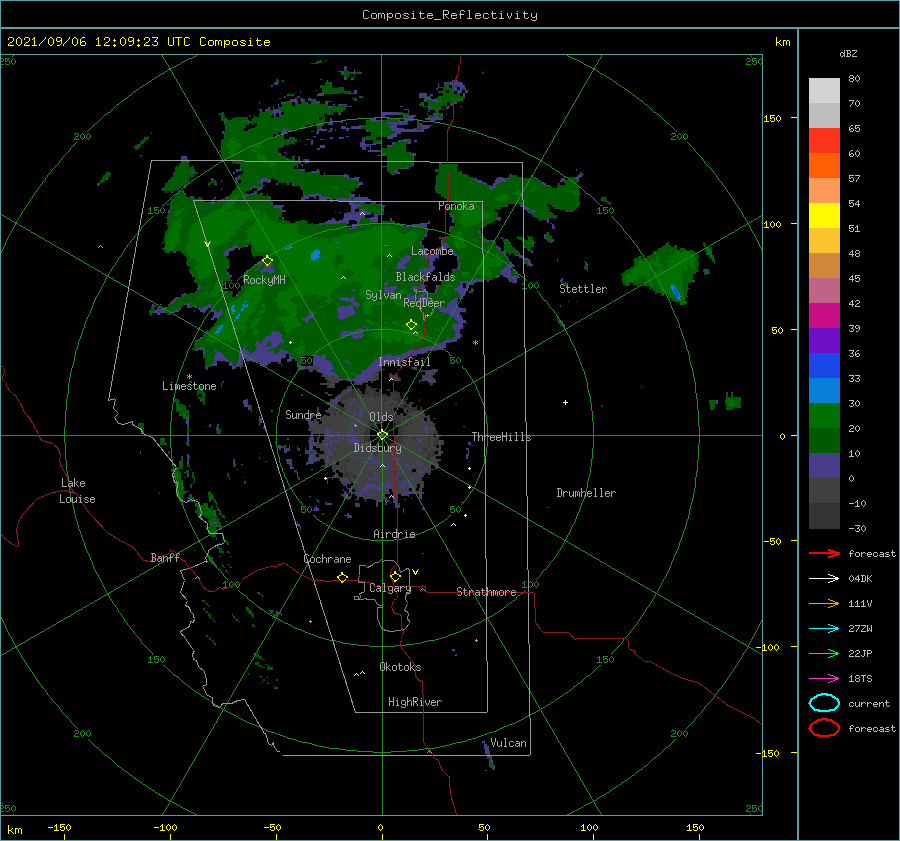This screenshot has height=841, width=900.
Task: Click the Innisfail map label
Action: (405, 362)
